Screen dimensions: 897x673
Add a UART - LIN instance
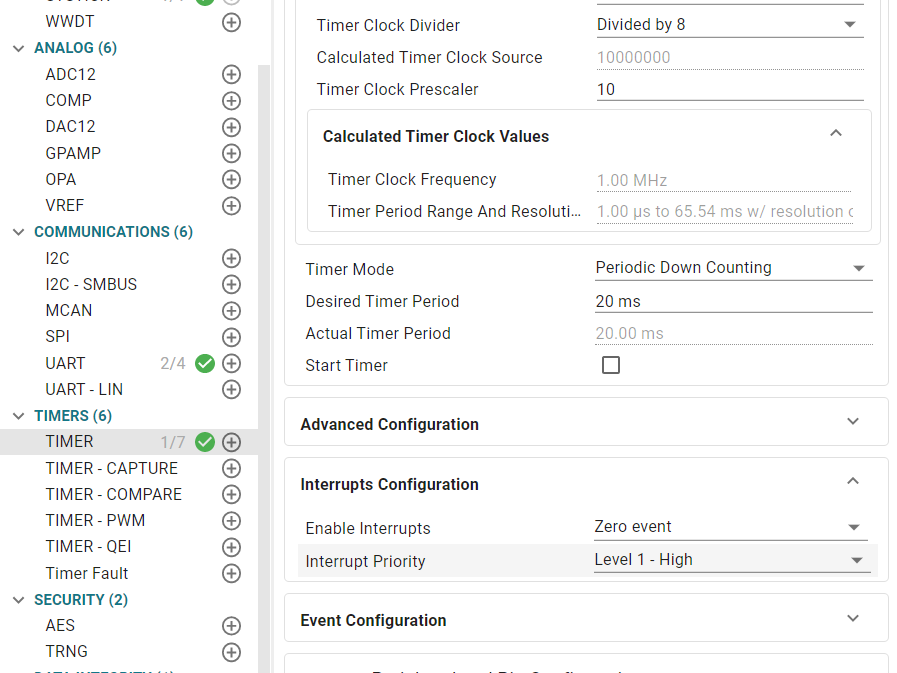tap(231, 390)
